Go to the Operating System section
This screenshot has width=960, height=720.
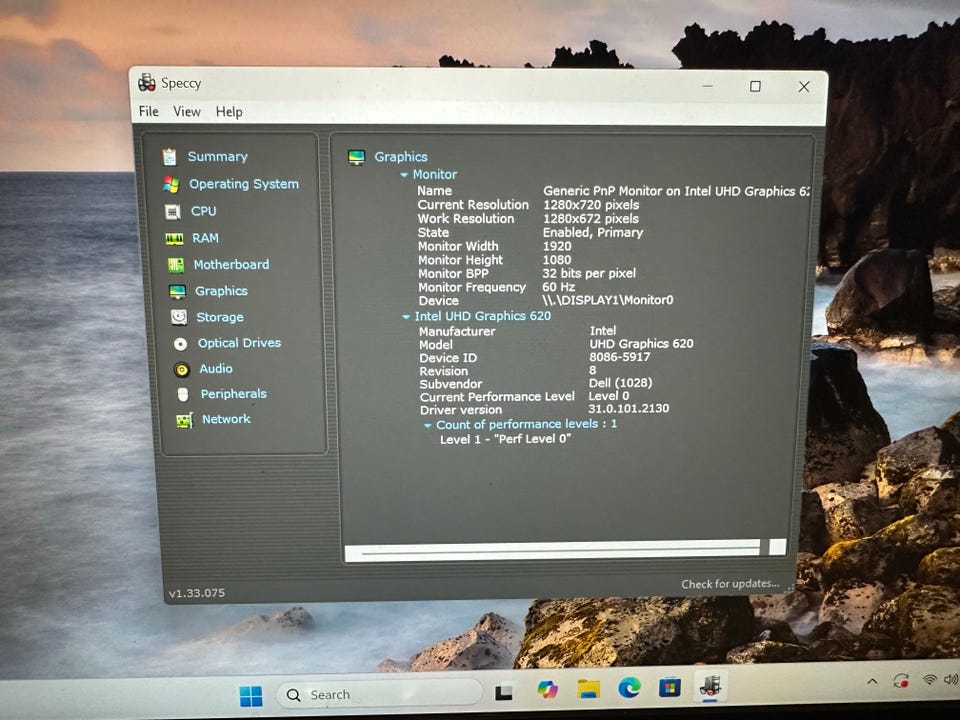coord(244,184)
